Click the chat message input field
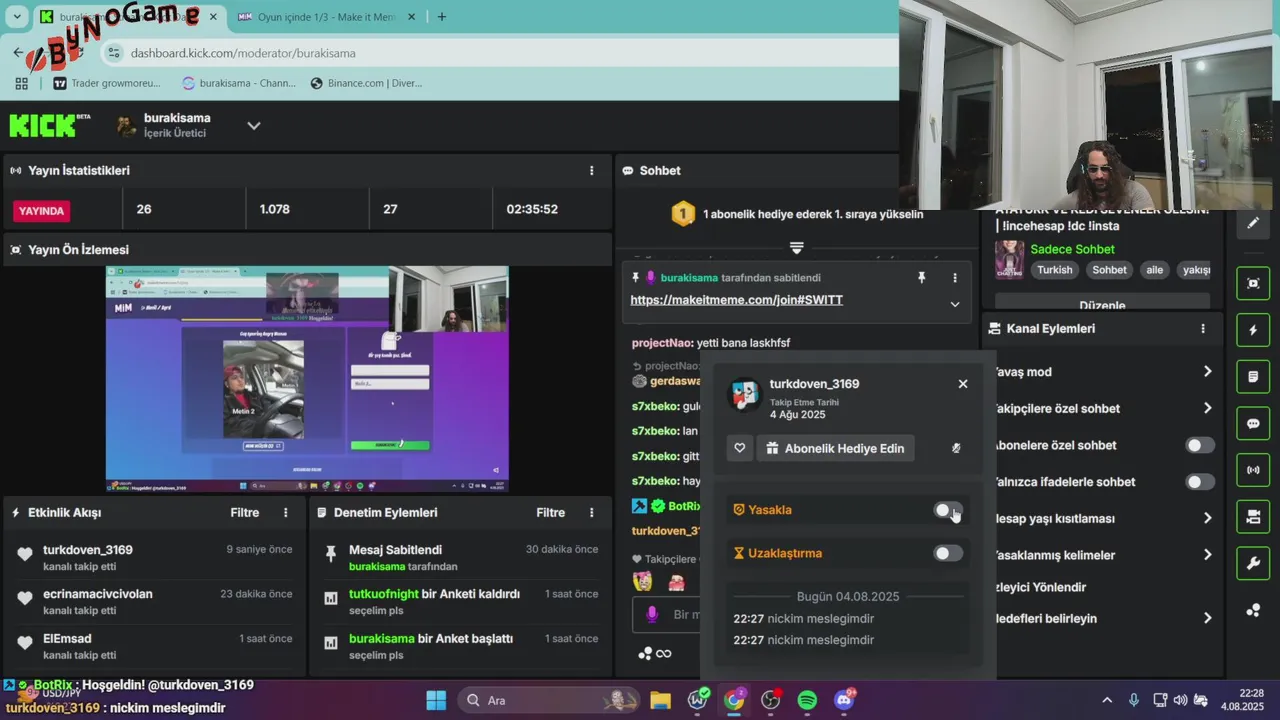 pos(667,615)
